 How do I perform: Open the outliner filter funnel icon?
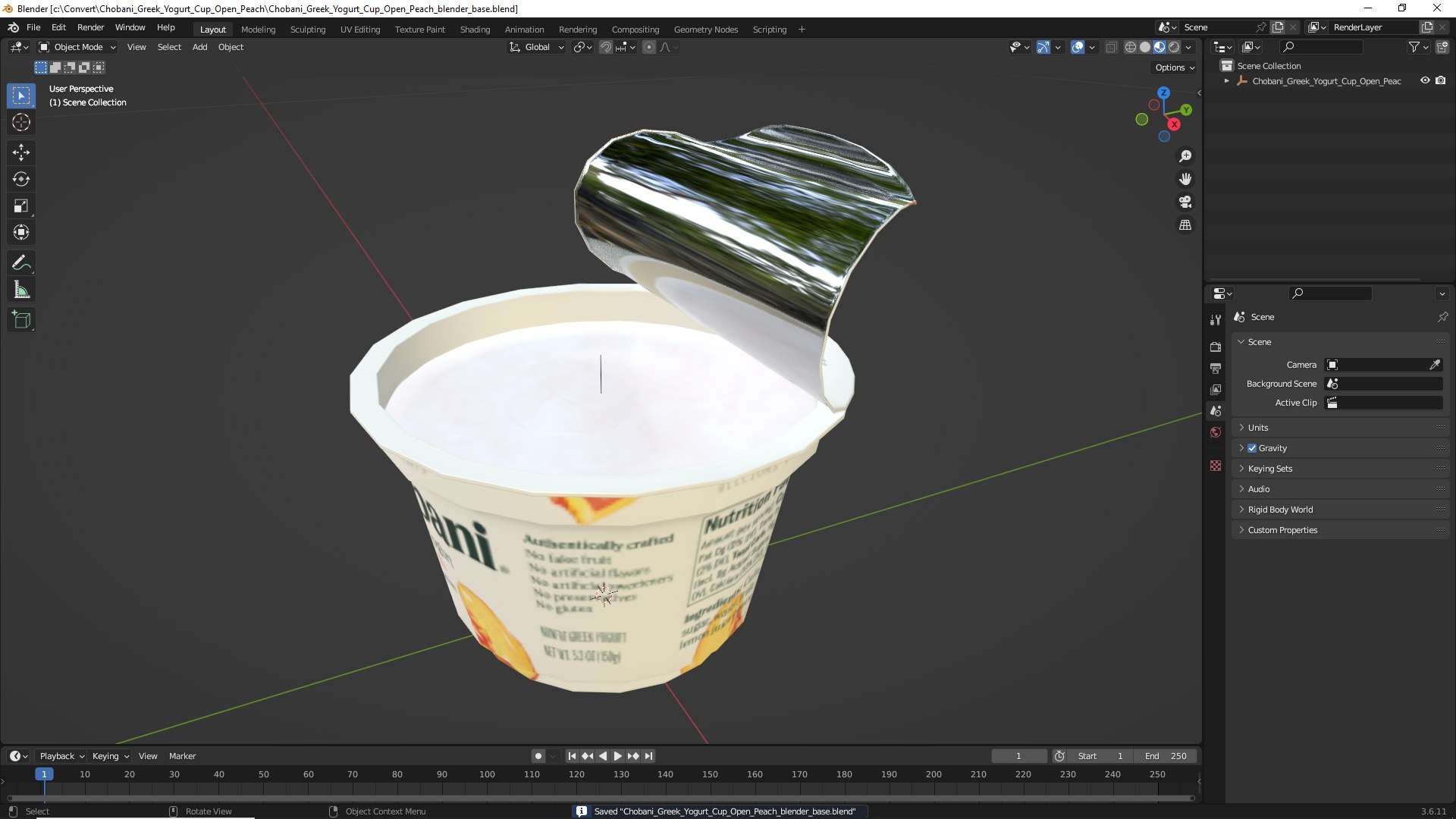pos(1414,47)
